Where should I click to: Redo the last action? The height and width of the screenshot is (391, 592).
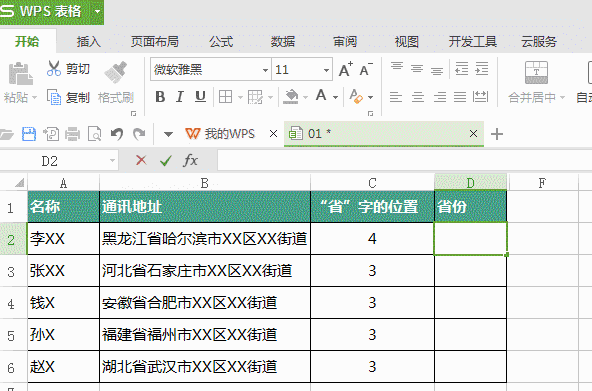[139, 134]
